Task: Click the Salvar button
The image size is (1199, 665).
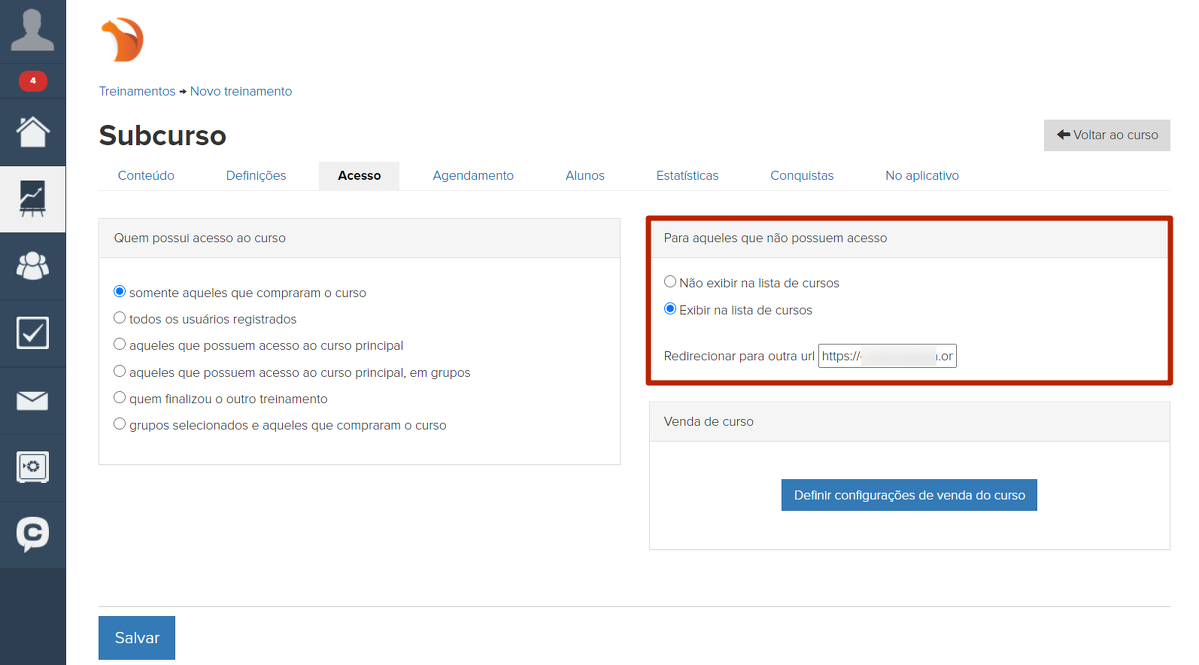Action: (137, 638)
